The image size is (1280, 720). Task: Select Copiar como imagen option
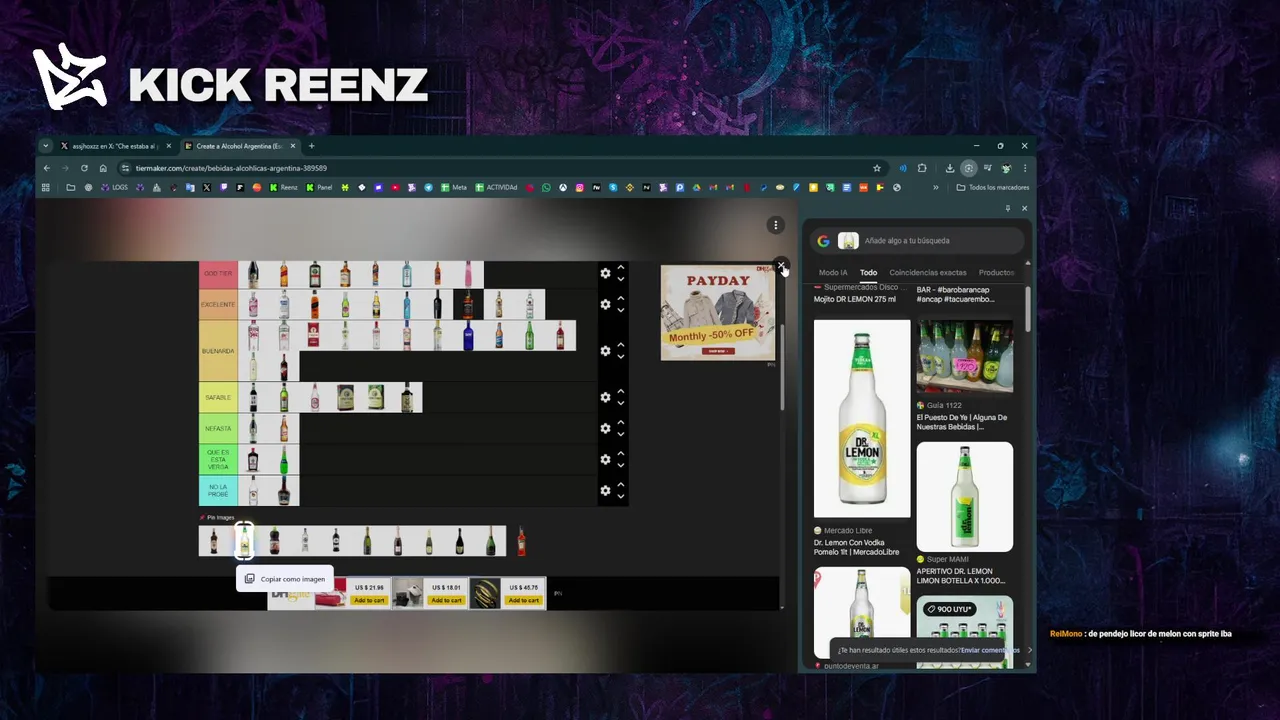[x=285, y=579]
